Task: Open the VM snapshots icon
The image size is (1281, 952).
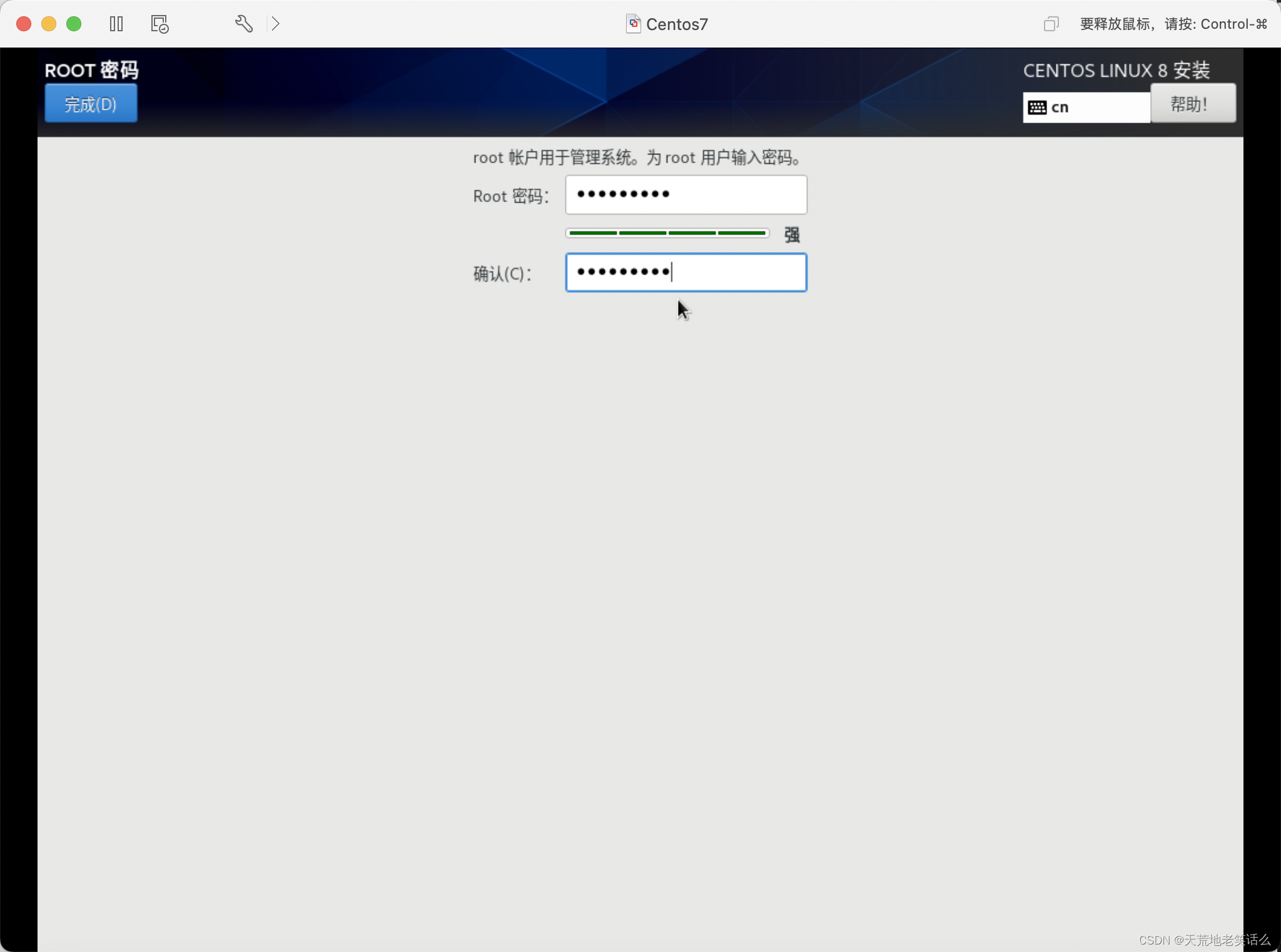Action: pos(159,24)
